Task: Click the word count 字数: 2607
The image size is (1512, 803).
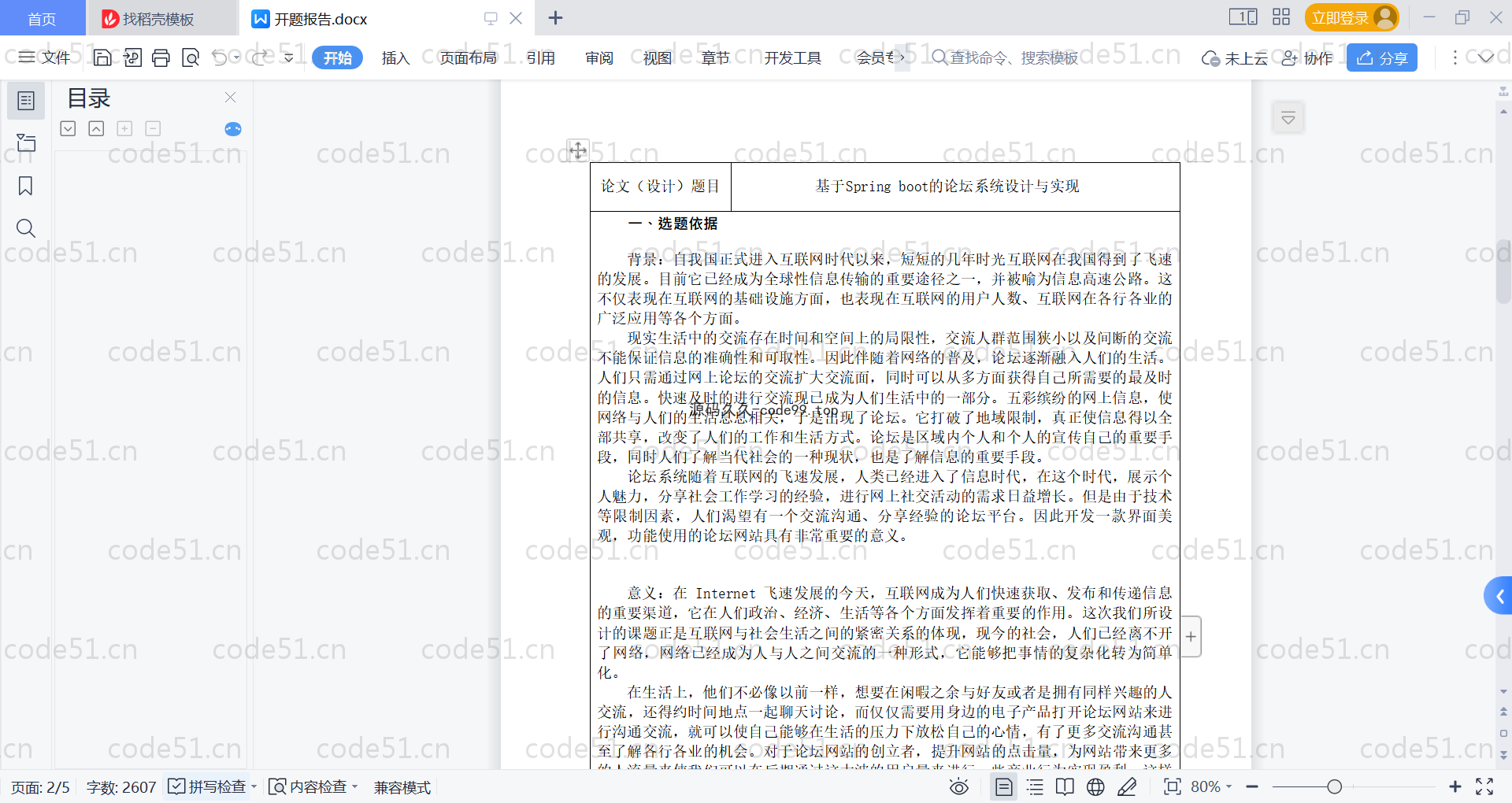Action: (121, 787)
